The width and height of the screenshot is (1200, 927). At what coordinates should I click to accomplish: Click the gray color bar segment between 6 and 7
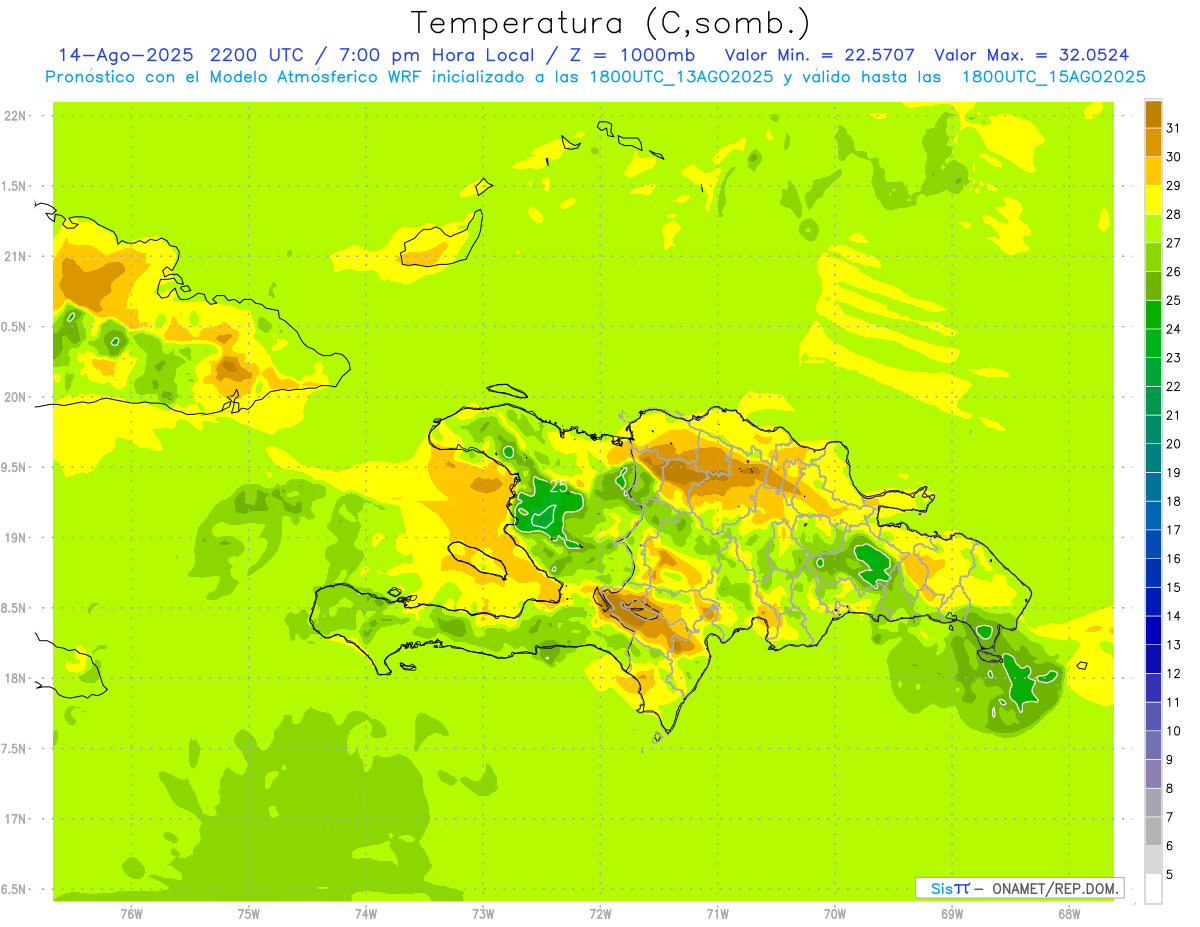1153,831
